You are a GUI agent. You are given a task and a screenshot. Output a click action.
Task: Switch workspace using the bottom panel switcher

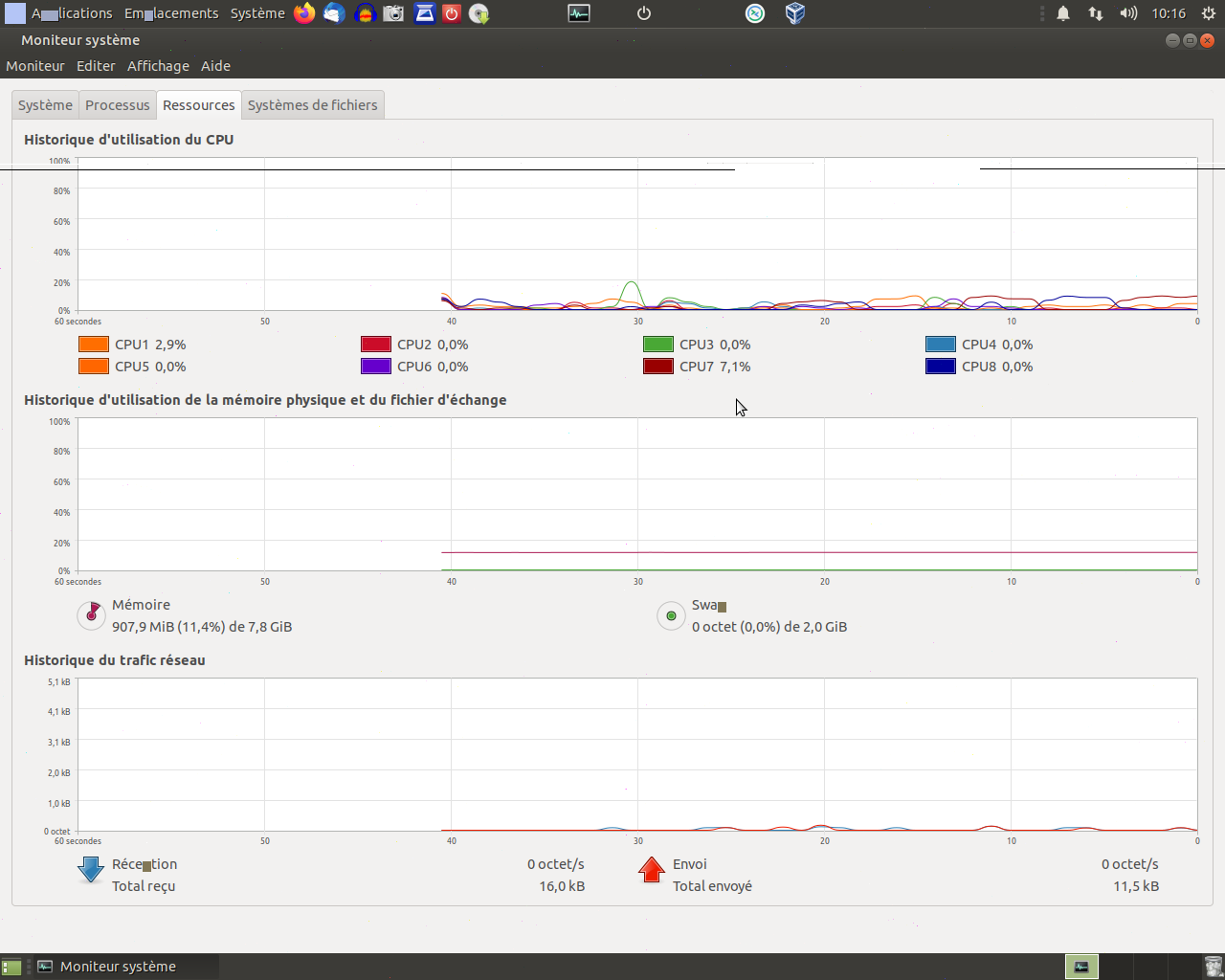pyautogui.click(x=1081, y=967)
